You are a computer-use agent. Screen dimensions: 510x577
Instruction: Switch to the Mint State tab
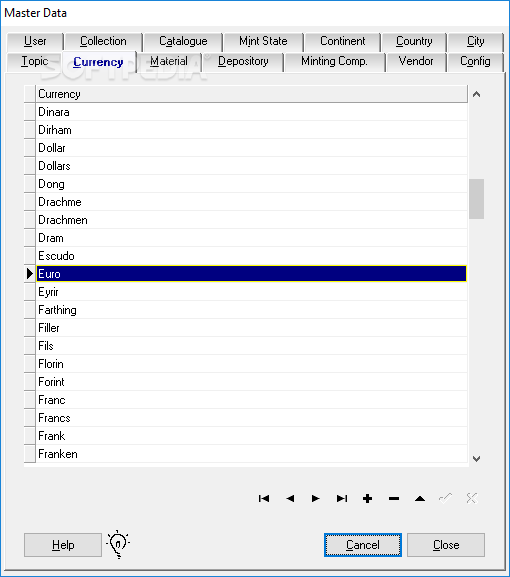tap(263, 41)
